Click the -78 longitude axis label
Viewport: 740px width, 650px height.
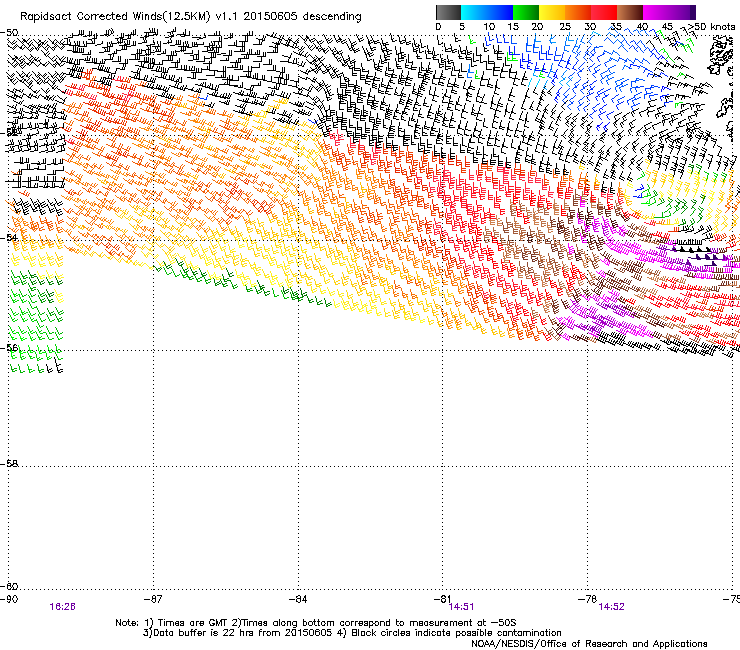click(x=588, y=599)
